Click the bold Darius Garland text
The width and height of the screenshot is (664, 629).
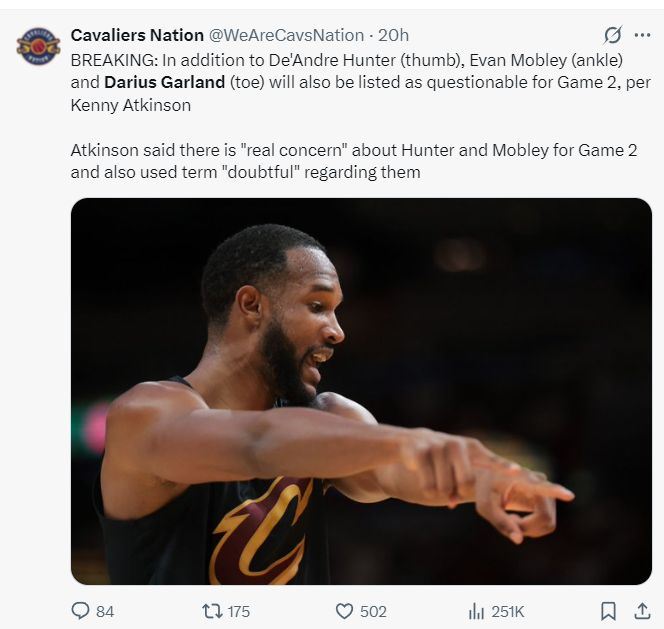[164, 81]
